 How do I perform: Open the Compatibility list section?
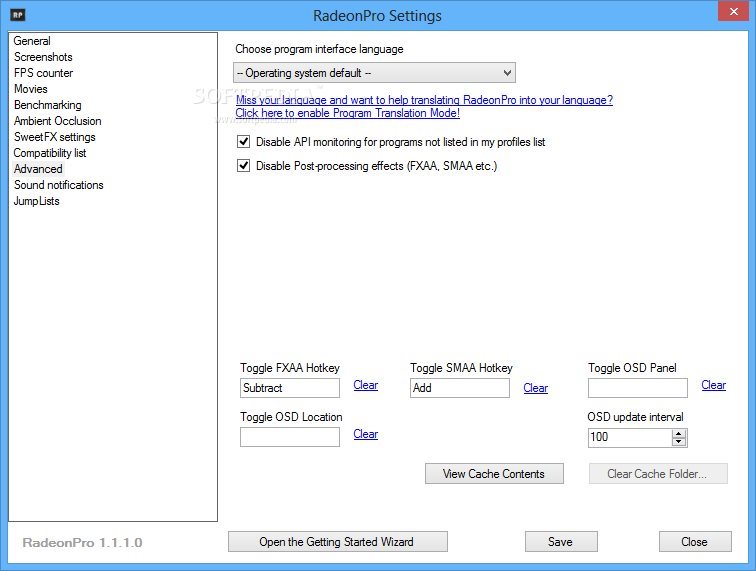[x=50, y=153]
